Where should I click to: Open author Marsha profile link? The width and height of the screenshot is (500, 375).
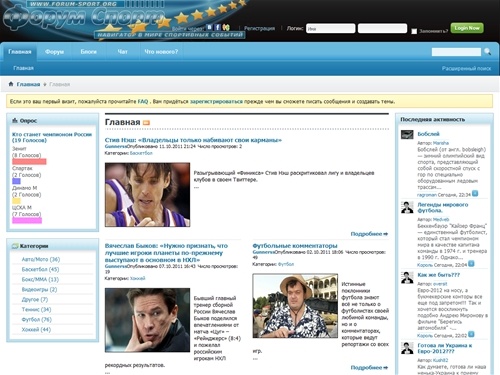coord(441,143)
